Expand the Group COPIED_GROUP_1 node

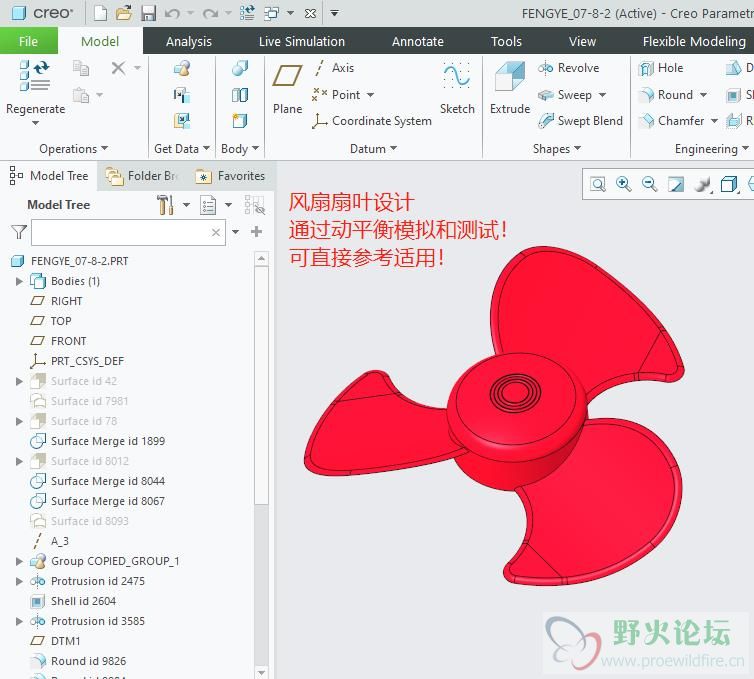click(x=19, y=561)
